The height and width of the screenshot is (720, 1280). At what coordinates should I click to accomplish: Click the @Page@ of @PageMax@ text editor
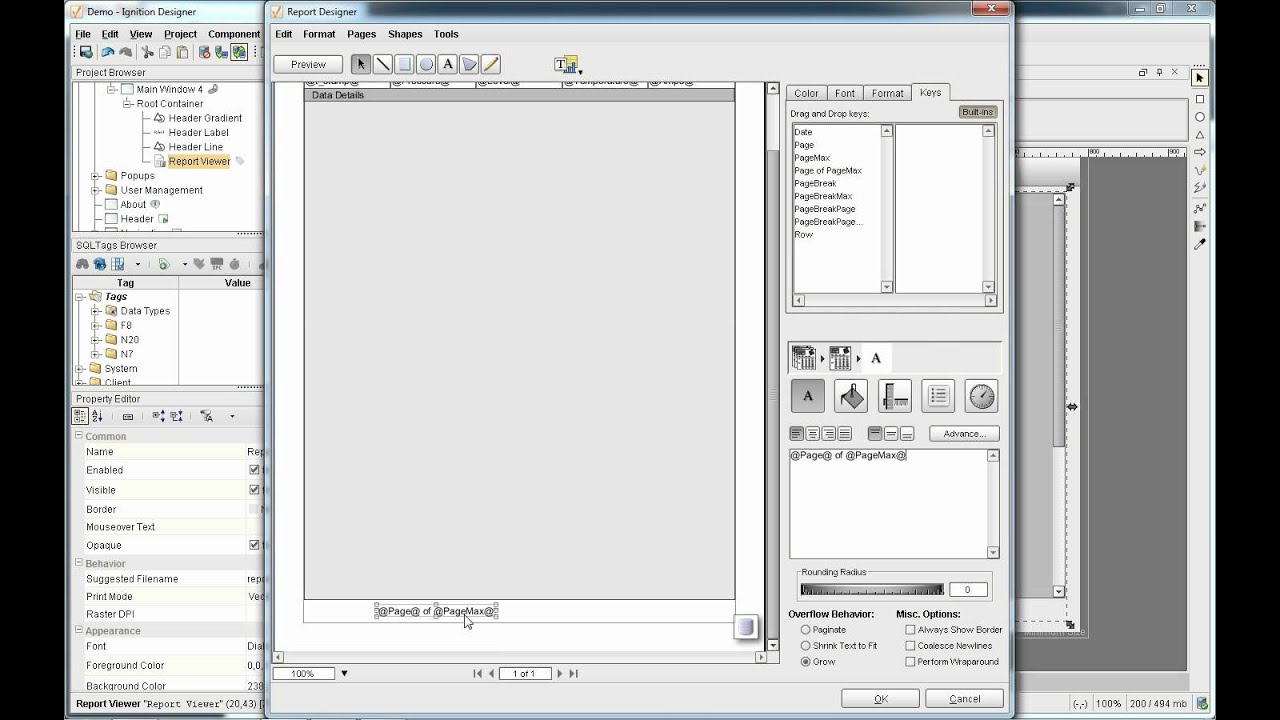tap(888, 503)
